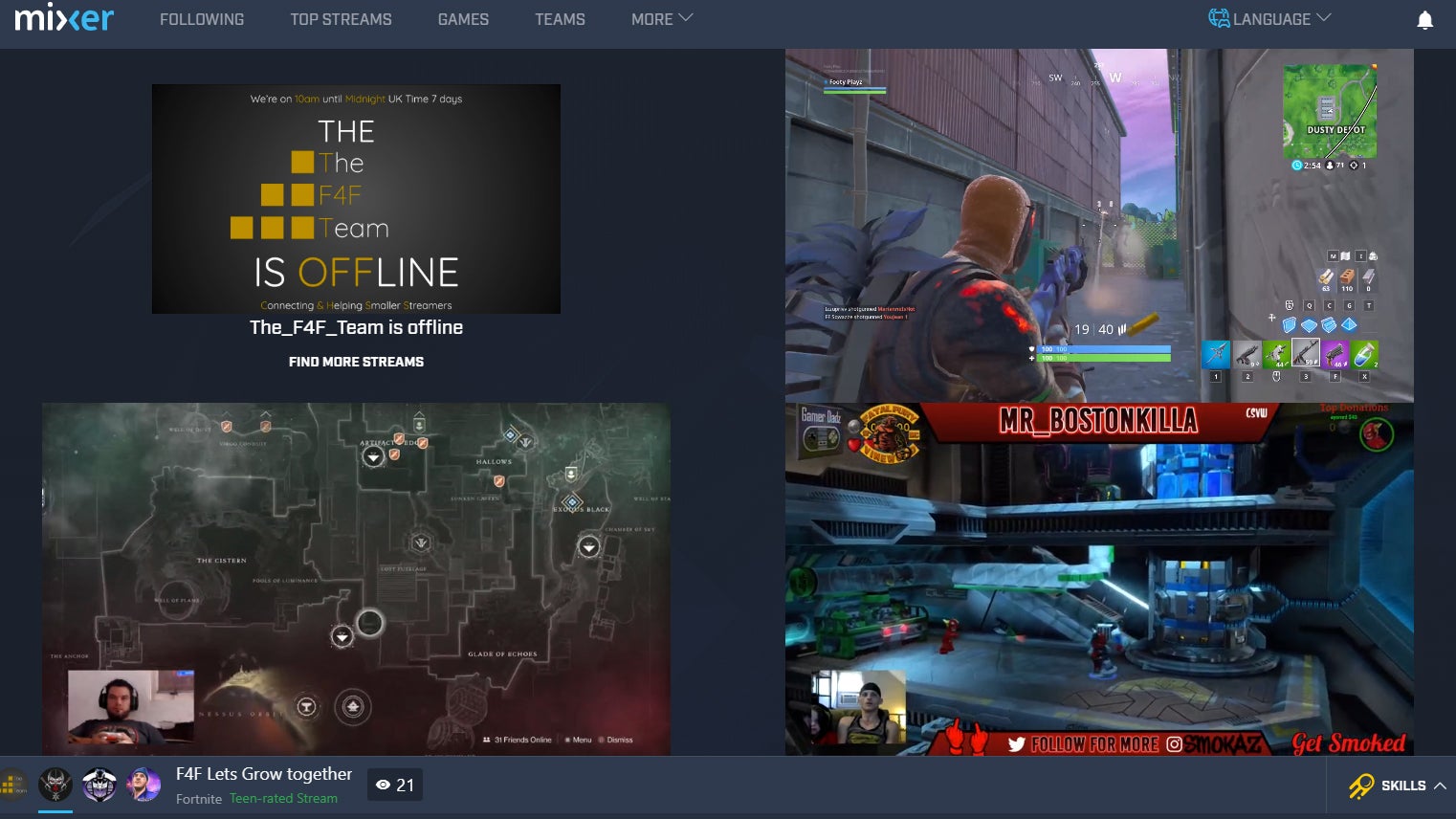The width and height of the screenshot is (1456, 819).
Task: Click FIND MORE STREAMS link
Action: pos(356,362)
